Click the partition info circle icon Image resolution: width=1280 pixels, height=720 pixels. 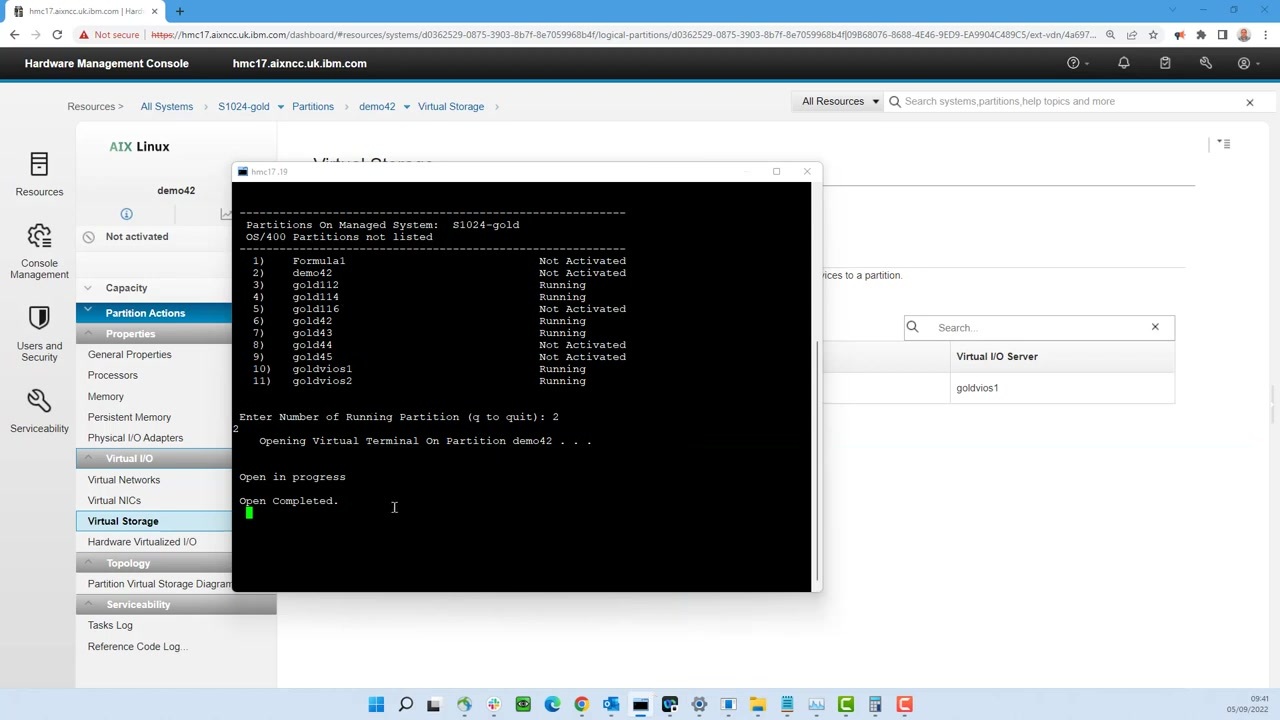coord(126,214)
